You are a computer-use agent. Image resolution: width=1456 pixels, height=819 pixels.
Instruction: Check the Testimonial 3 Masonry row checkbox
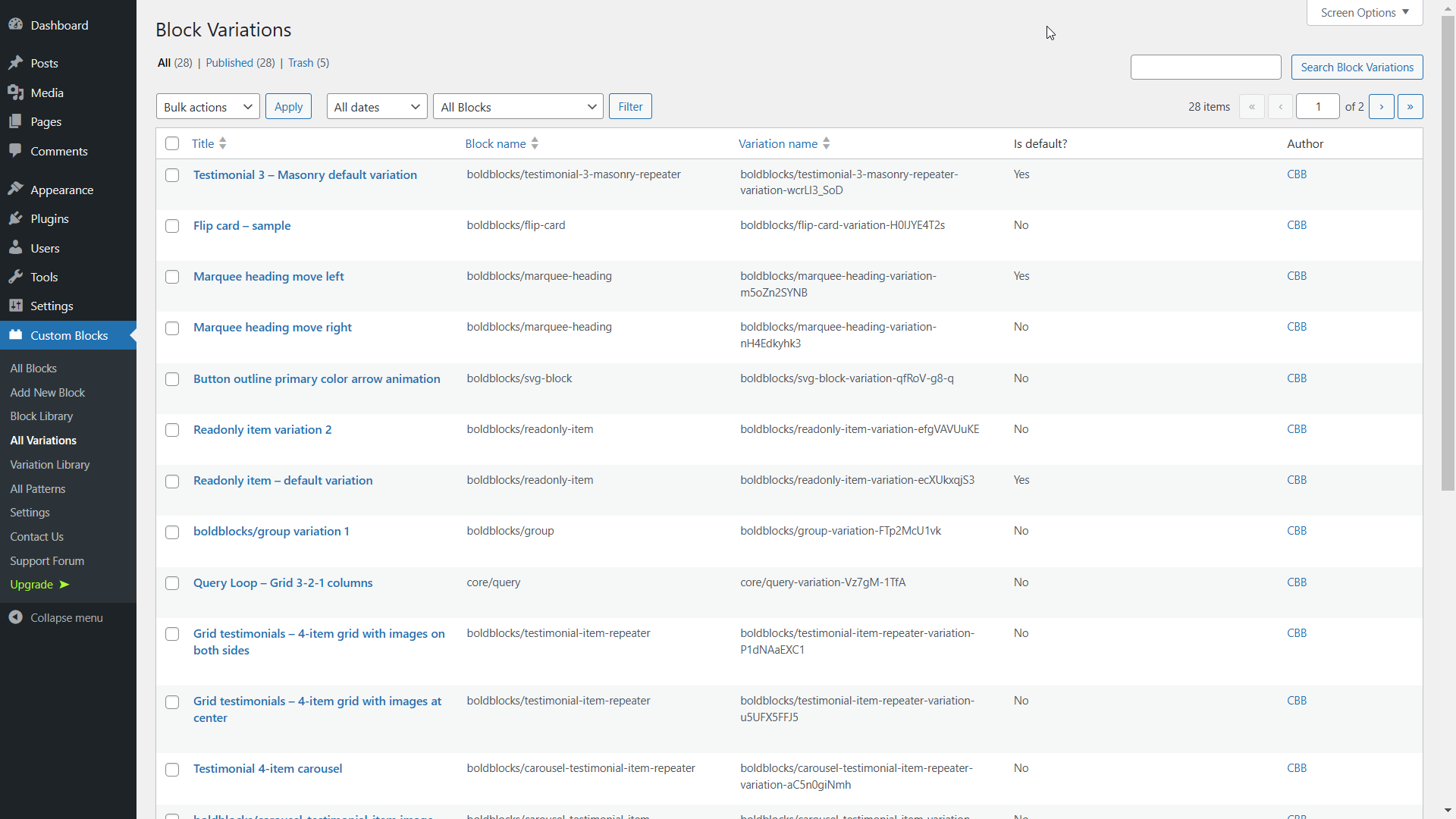[x=172, y=175]
